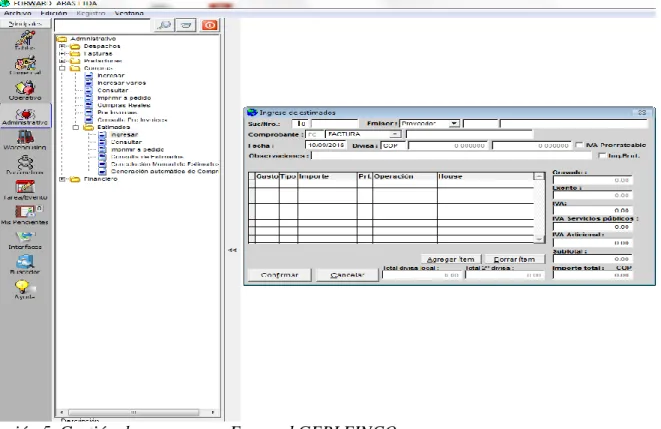Click the toolbar button beside the magnifier
Viewport: 661px width, 429px height.
coord(186,25)
